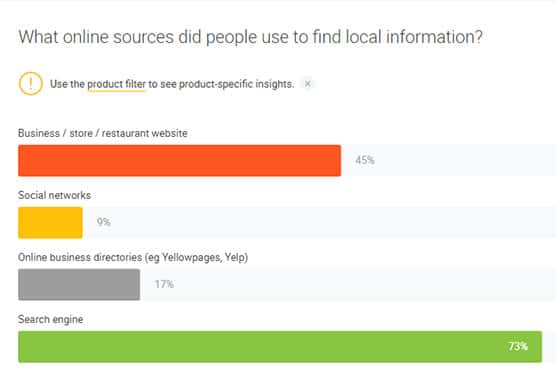Click the Social networks label
The width and height of the screenshot is (556, 385).
55,195
